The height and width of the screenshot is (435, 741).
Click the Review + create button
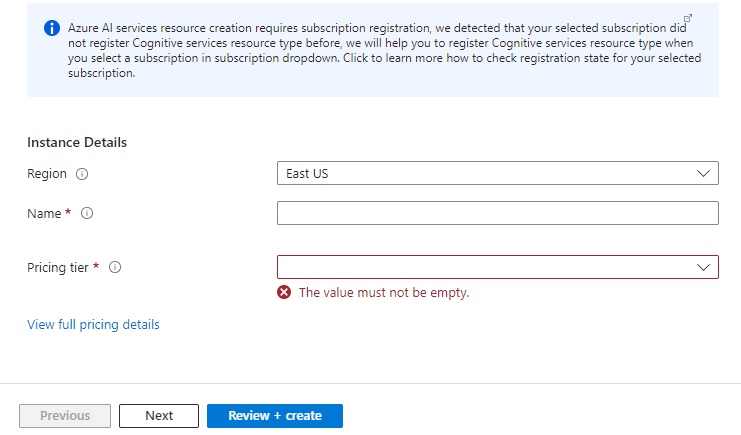pos(275,416)
